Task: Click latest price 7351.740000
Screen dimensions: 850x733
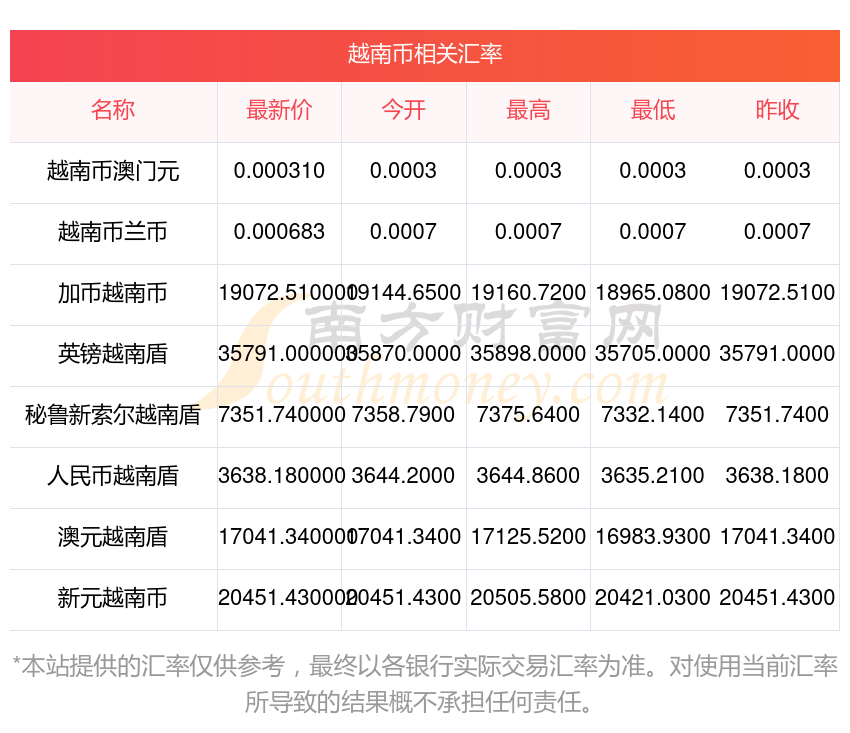Action: [281, 415]
